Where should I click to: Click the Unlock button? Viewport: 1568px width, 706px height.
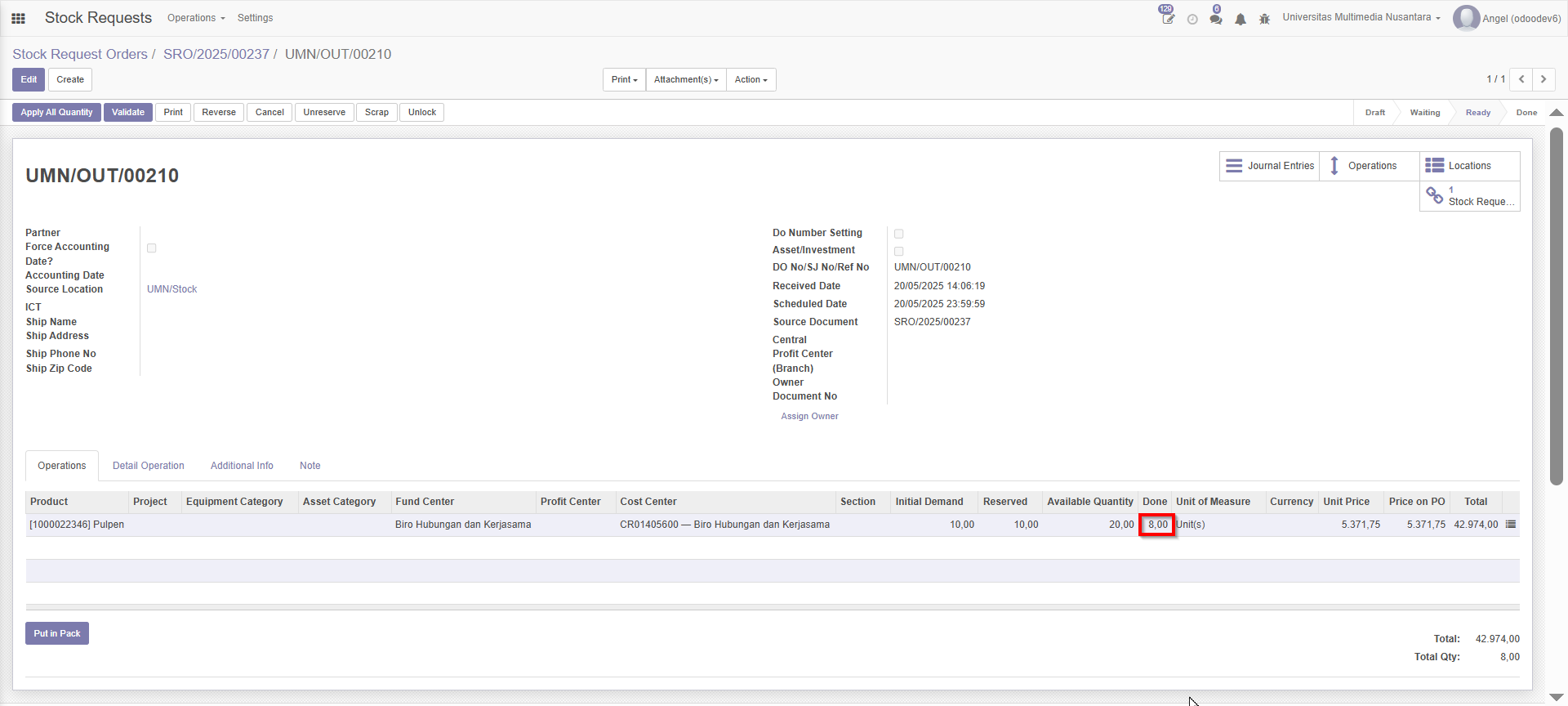(422, 112)
